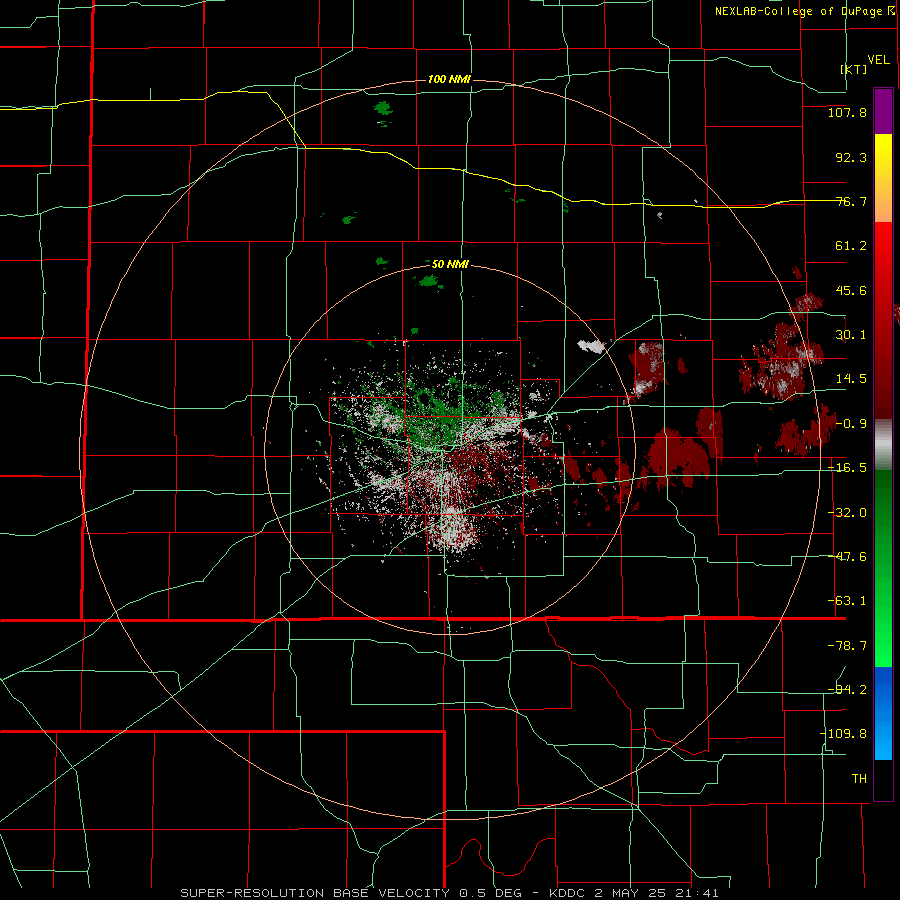Click the -63.1 velocity scale value
This screenshot has height=900, width=900.
(x=847, y=601)
